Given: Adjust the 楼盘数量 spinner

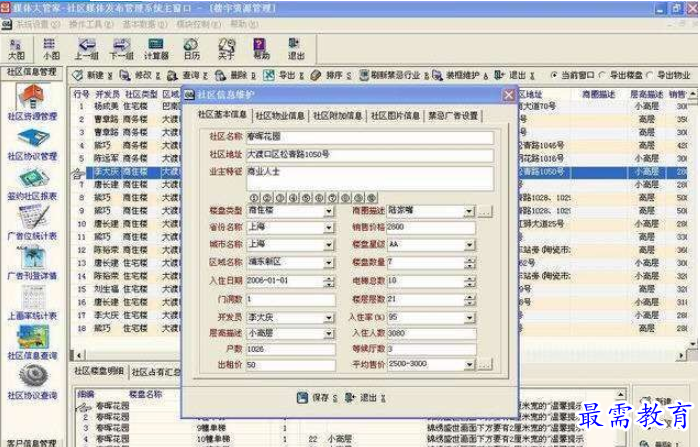Looking at the screenshot, I should pyautogui.click(x=469, y=263).
